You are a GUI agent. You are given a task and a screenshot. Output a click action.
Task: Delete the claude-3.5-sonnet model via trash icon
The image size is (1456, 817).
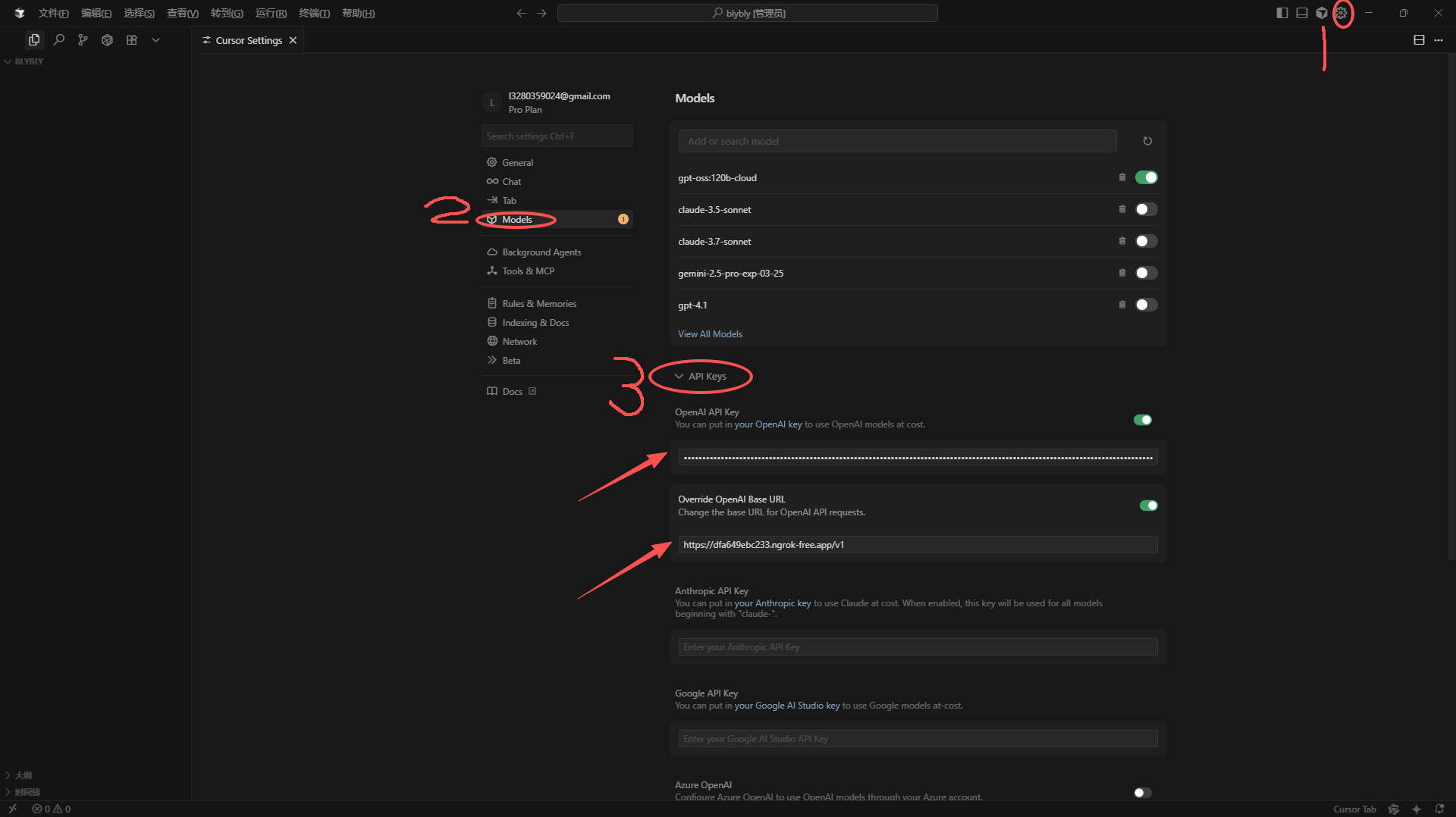[1122, 209]
